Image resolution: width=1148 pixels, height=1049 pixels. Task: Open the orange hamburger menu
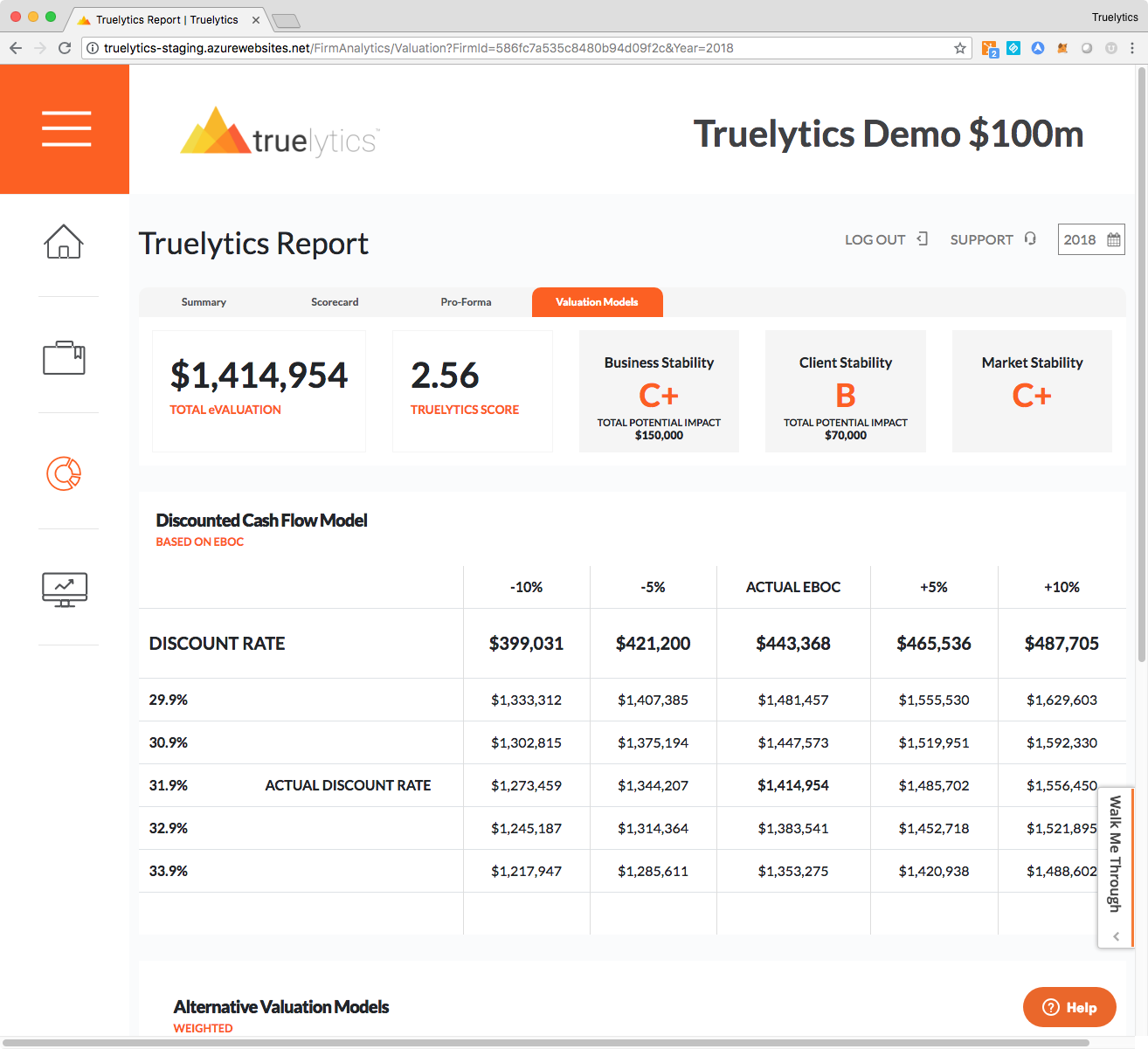tap(66, 128)
